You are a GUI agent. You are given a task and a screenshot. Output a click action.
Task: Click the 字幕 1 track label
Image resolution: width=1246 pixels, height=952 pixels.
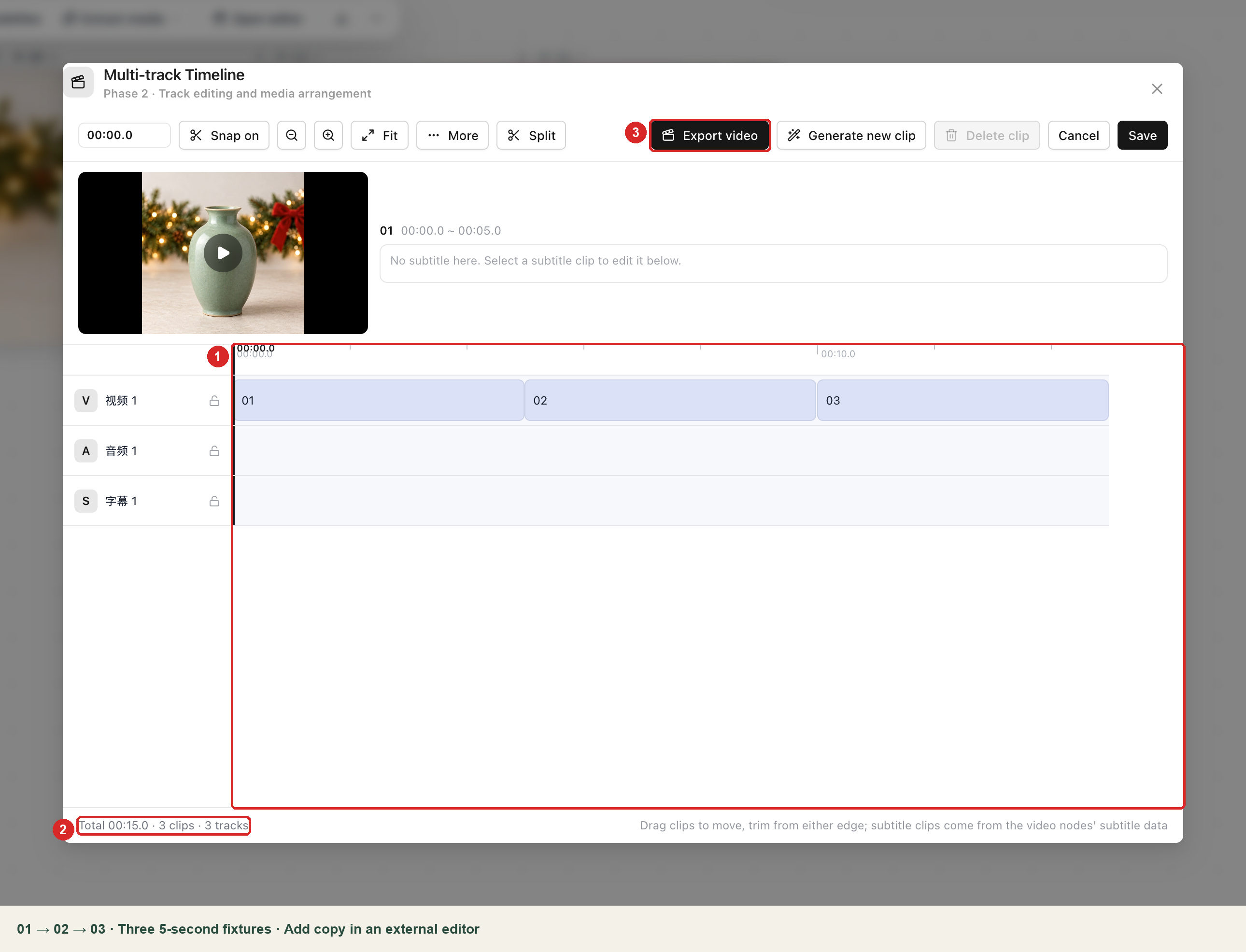point(121,501)
